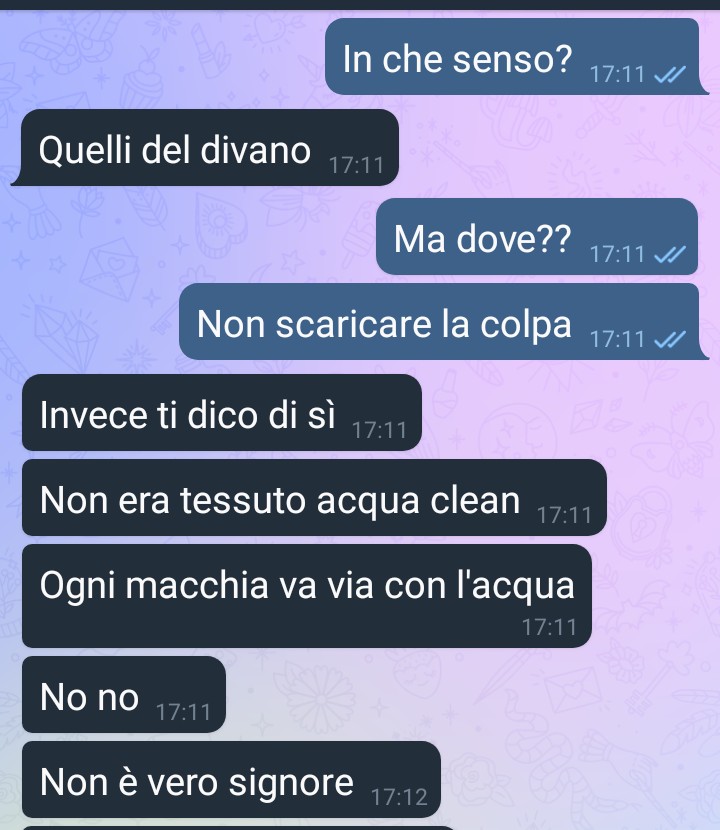Select the 'In che senso?' message bubble

click(517, 57)
